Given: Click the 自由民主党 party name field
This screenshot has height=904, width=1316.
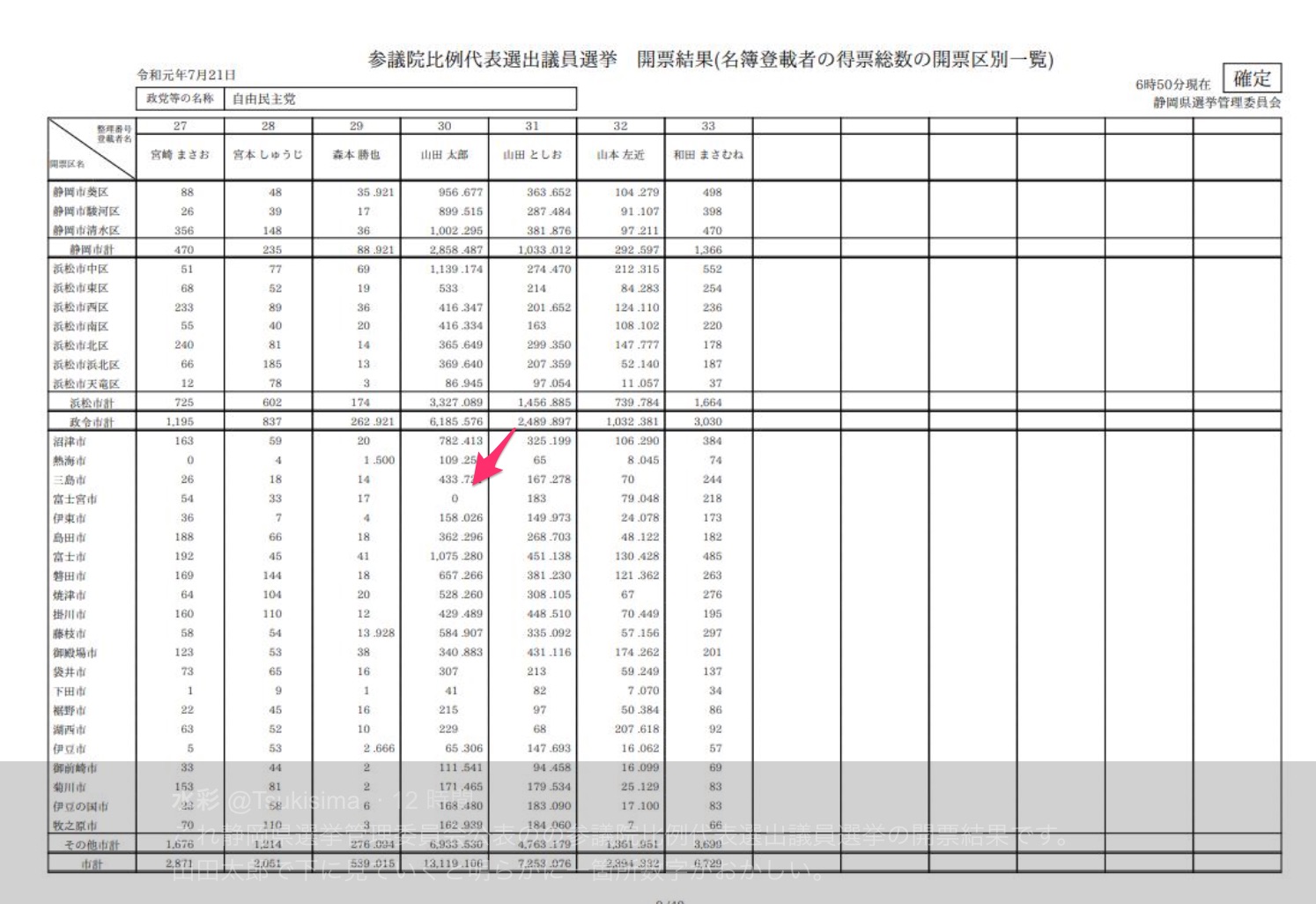Looking at the screenshot, I should point(264,99).
